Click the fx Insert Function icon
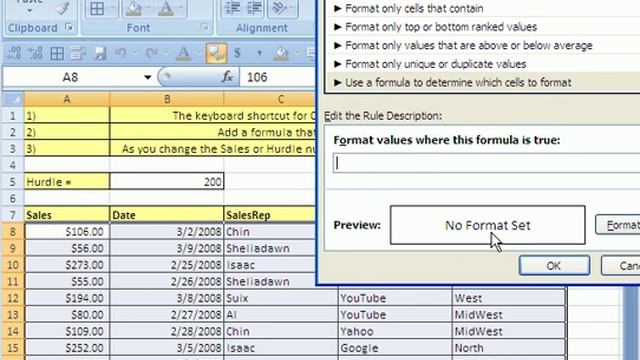The width and height of the screenshot is (640, 360). [x=227, y=77]
